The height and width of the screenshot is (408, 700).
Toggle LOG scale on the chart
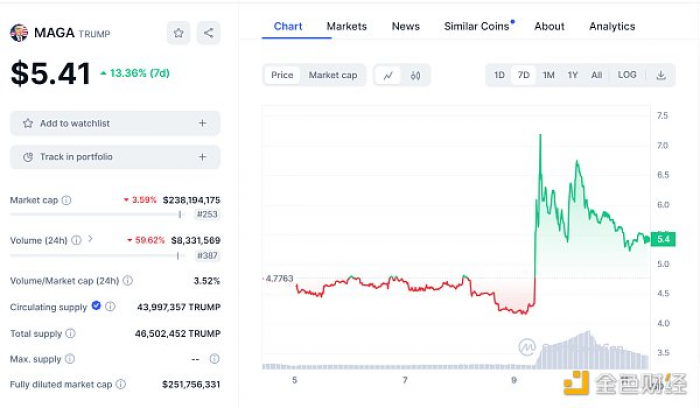(x=627, y=75)
